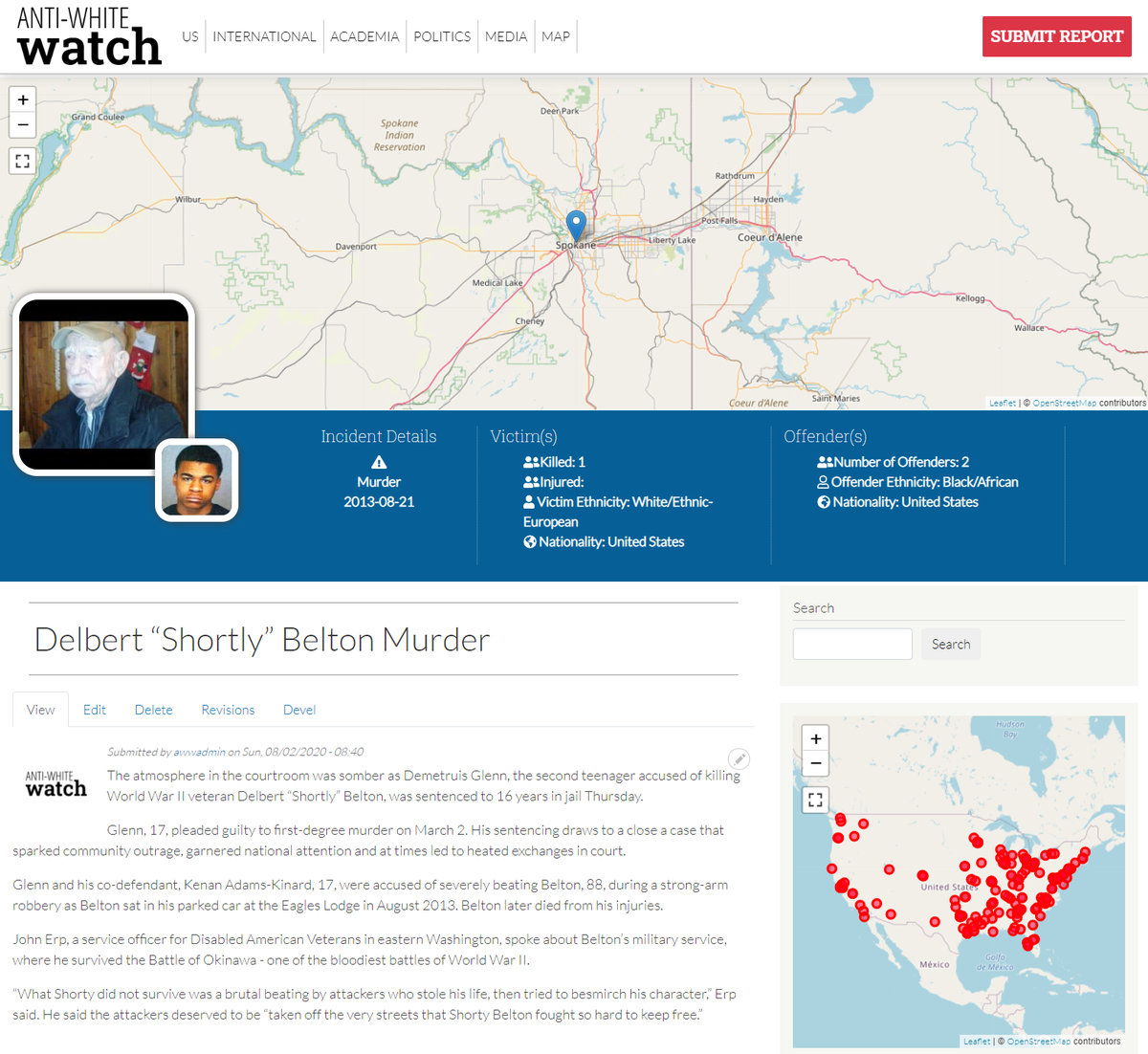Expand the sidebar United States map to fullscreen
This screenshot has height=1054, width=1148.
point(815,800)
